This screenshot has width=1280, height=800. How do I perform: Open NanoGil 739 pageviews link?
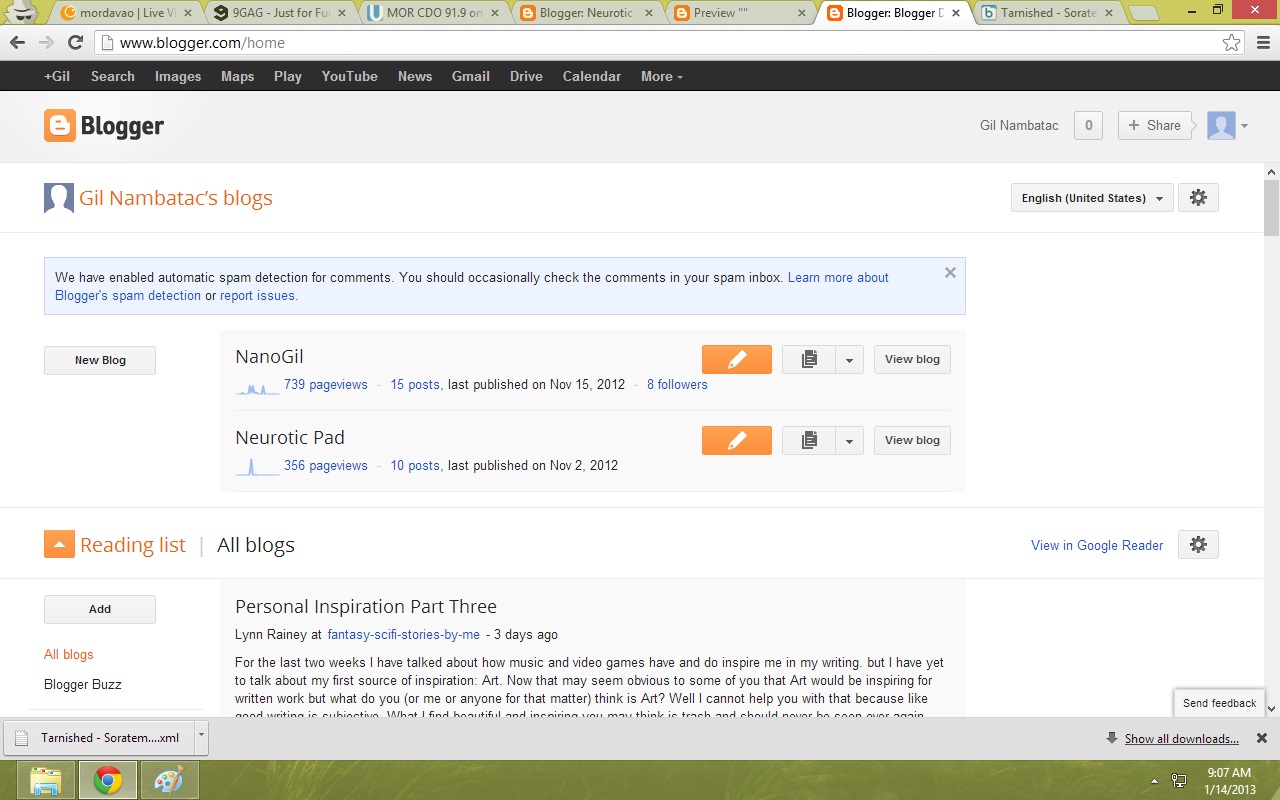[x=325, y=385]
